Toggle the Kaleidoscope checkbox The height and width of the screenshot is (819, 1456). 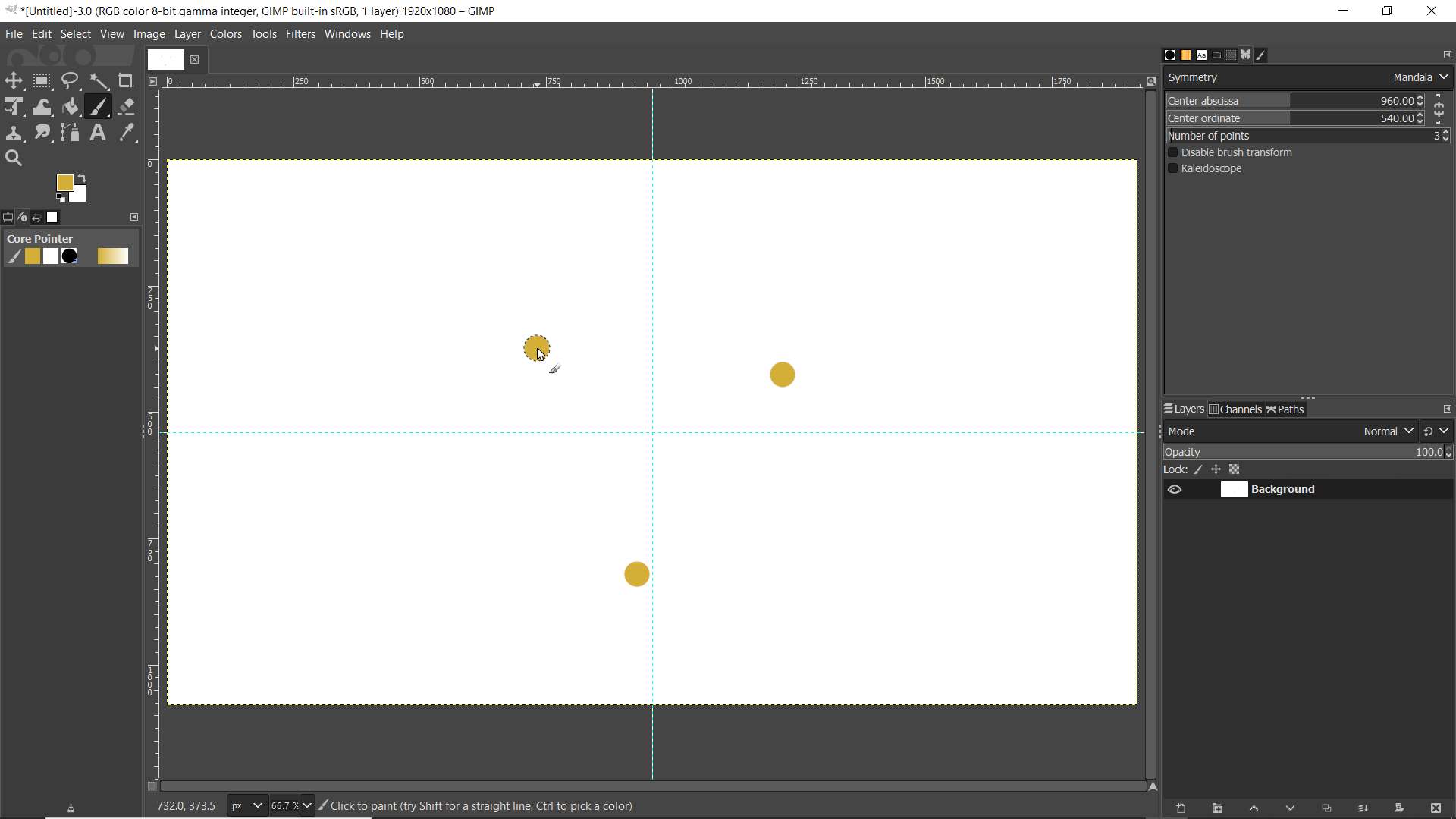[1173, 168]
